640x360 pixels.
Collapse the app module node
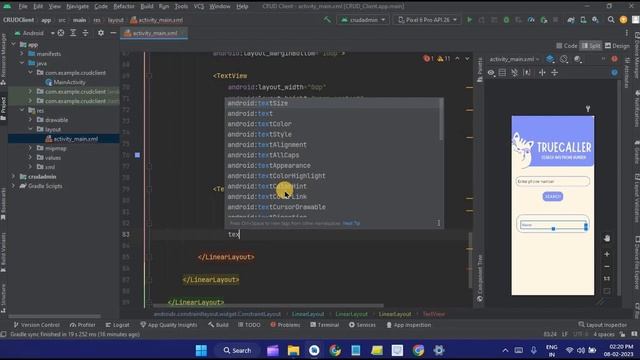click(x=14, y=44)
